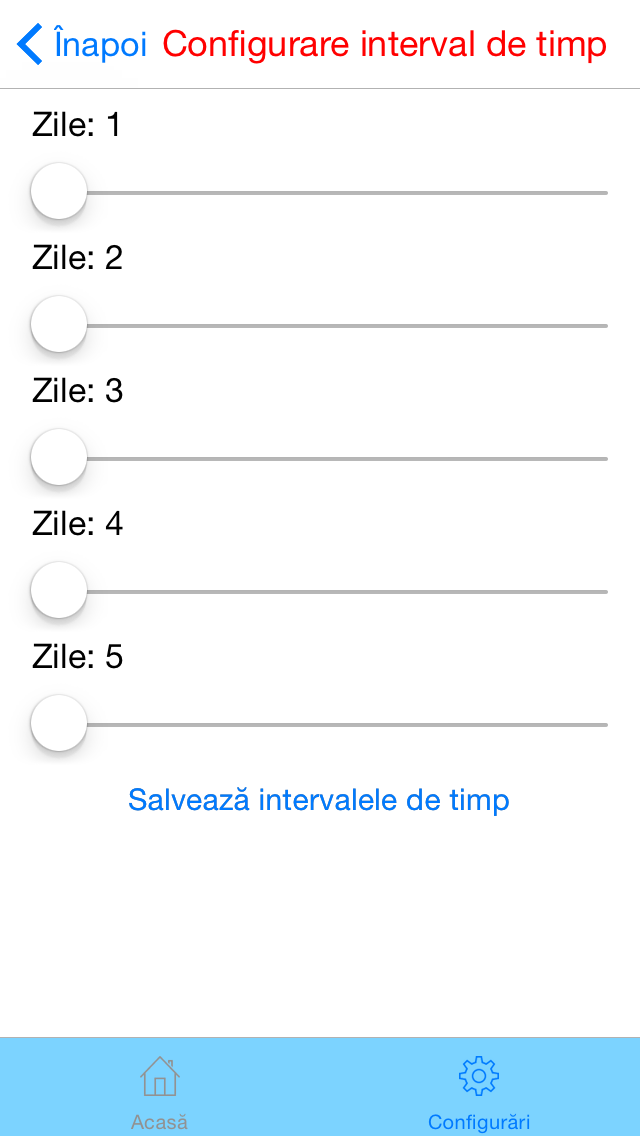The image size is (640, 1136).
Task: Click the Zile: 4 text label
Action: tap(77, 524)
